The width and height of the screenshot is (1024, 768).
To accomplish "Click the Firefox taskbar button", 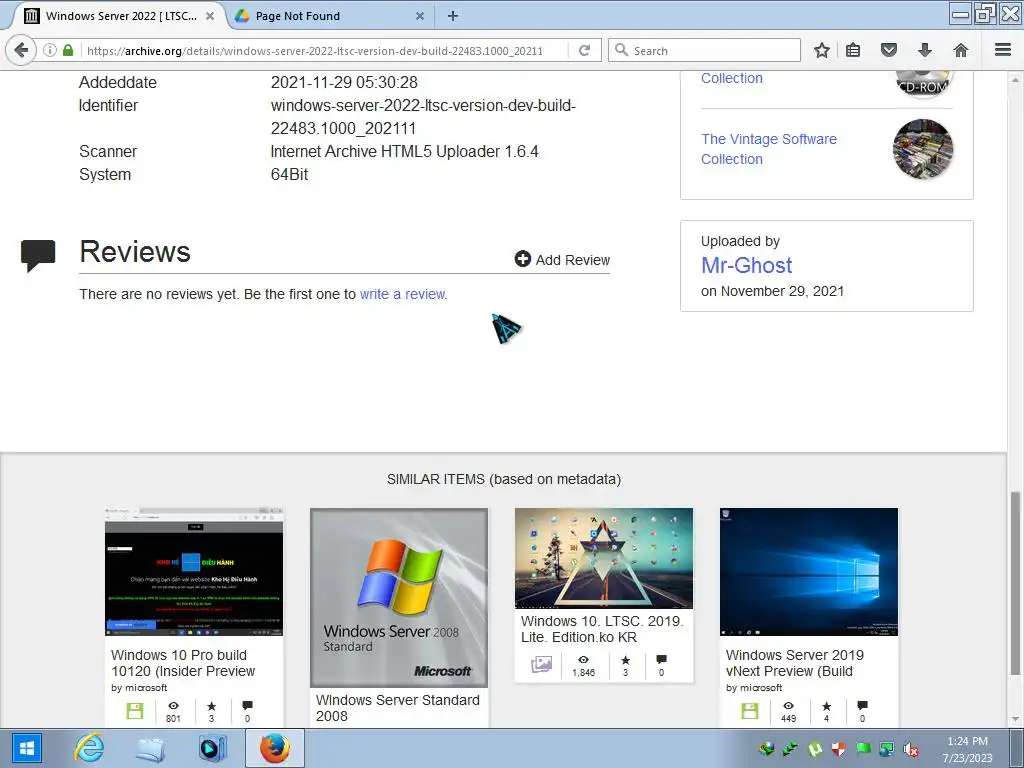I will tap(275, 748).
